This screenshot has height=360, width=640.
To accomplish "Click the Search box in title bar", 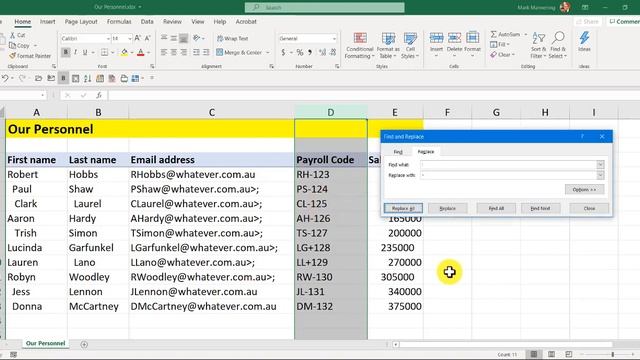I will click(324, 7).
